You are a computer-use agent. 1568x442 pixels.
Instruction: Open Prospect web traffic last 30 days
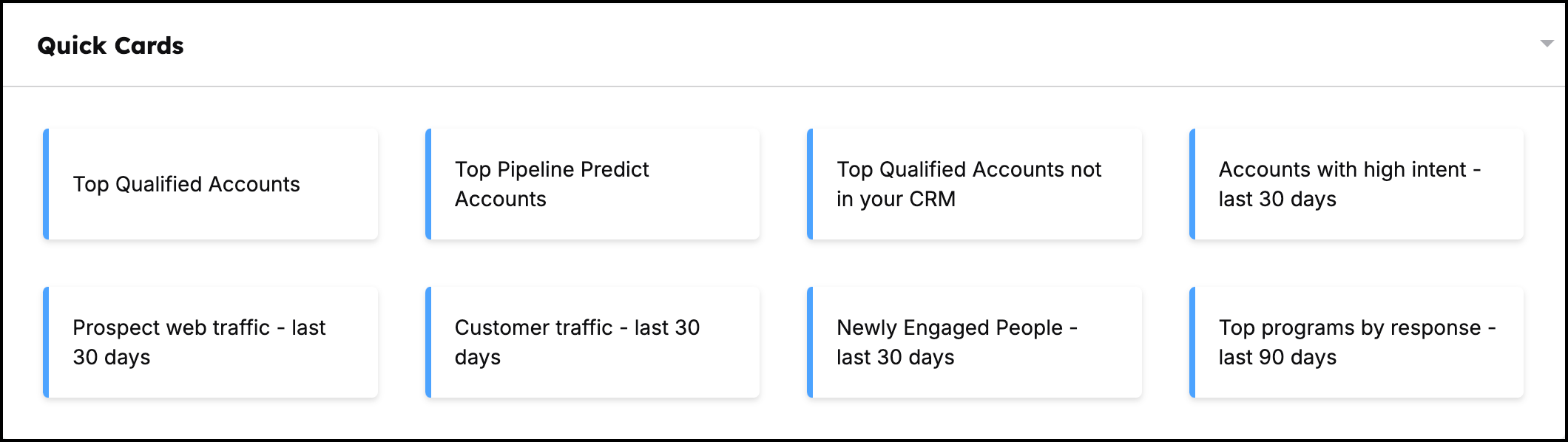pos(212,342)
